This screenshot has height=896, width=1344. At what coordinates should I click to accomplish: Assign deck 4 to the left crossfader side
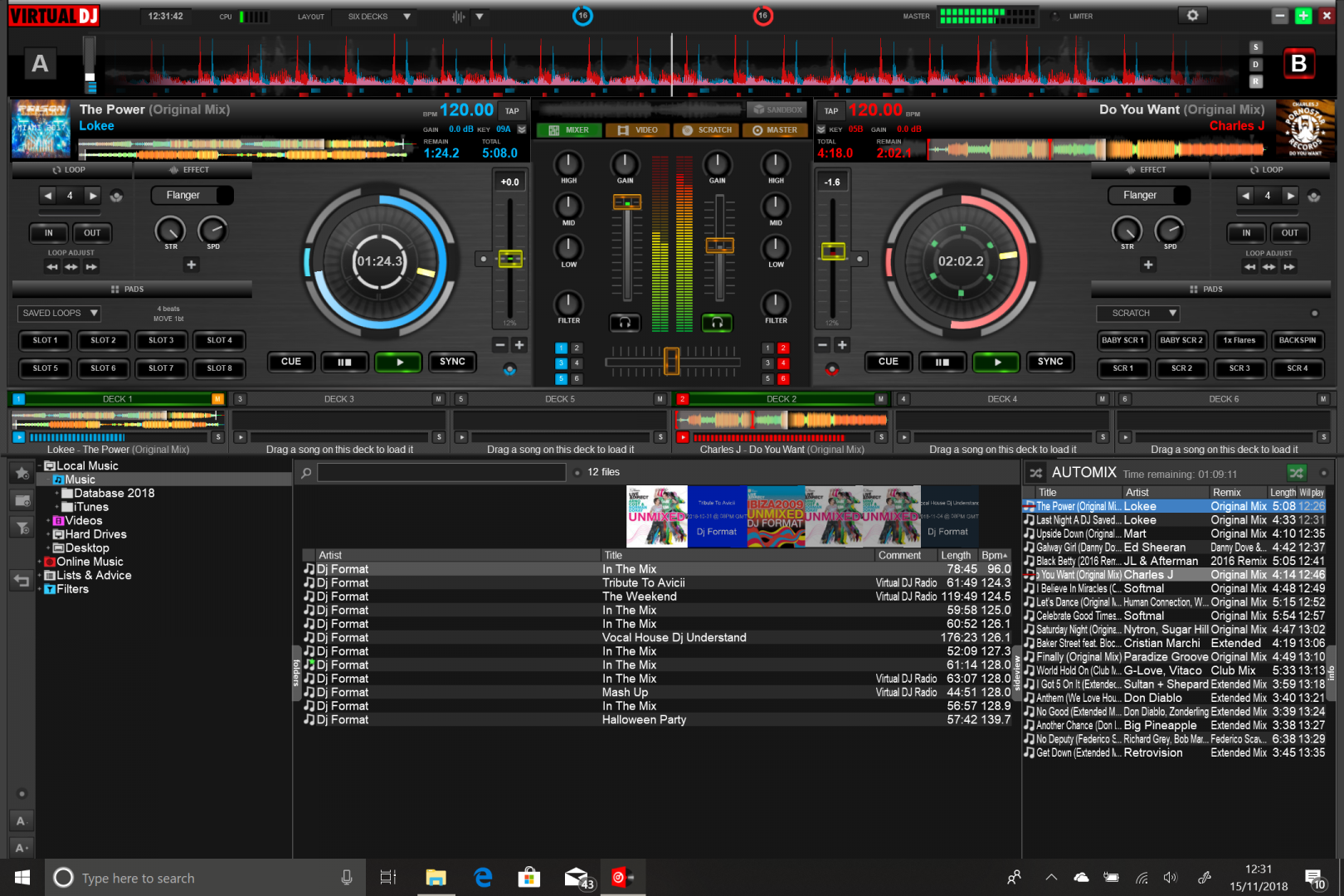pos(577,363)
